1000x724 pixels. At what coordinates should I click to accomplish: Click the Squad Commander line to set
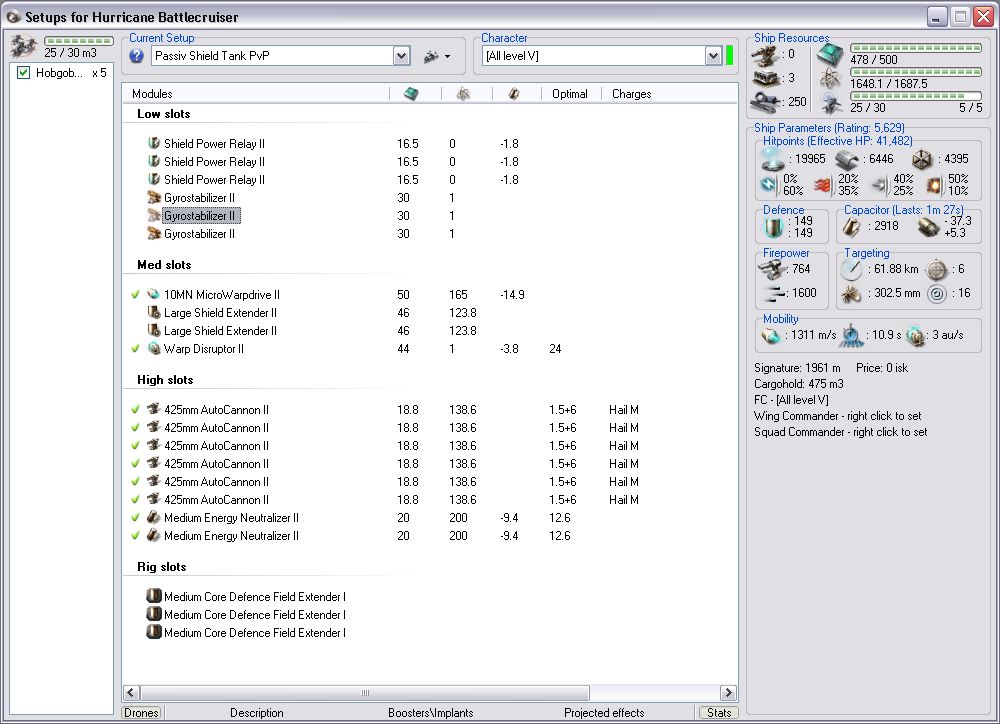coord(841,432)
